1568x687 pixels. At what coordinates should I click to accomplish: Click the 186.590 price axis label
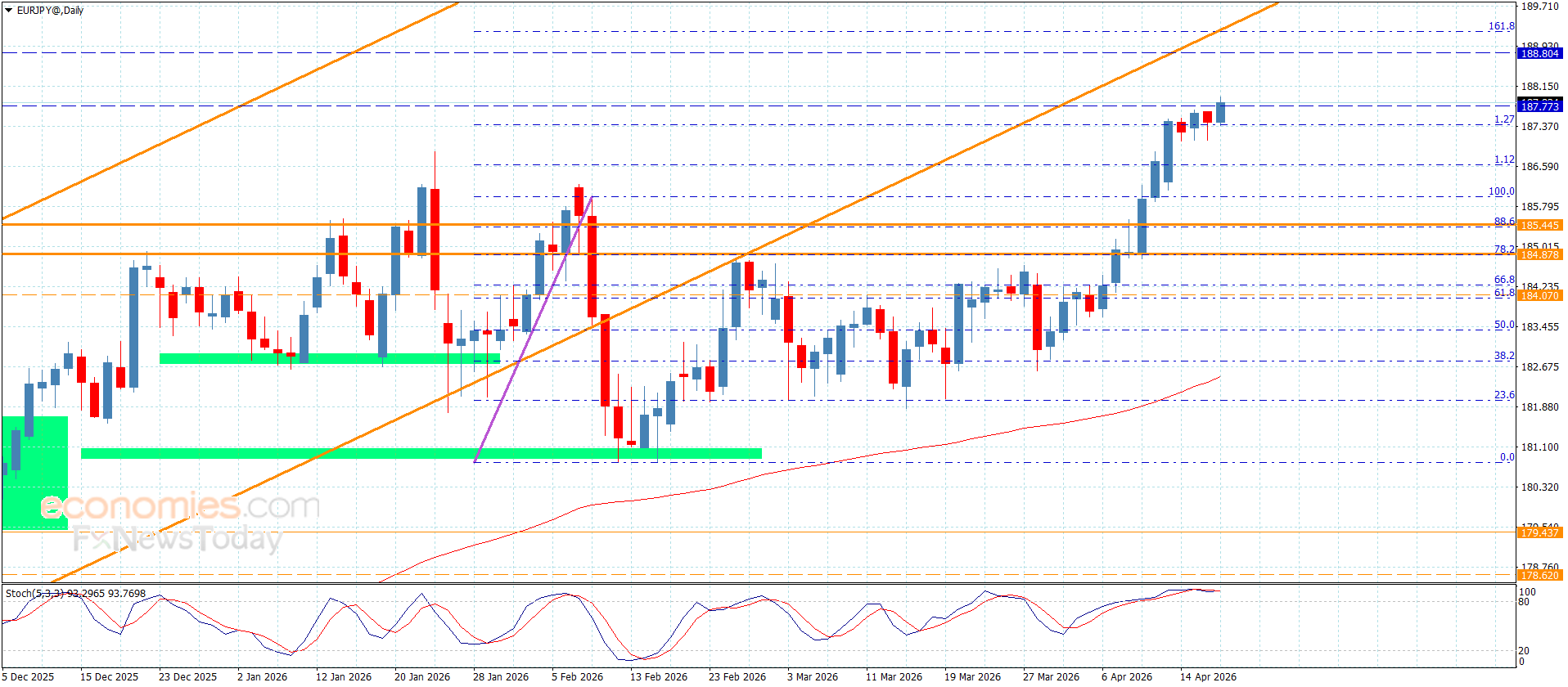tap(1539, 167)
